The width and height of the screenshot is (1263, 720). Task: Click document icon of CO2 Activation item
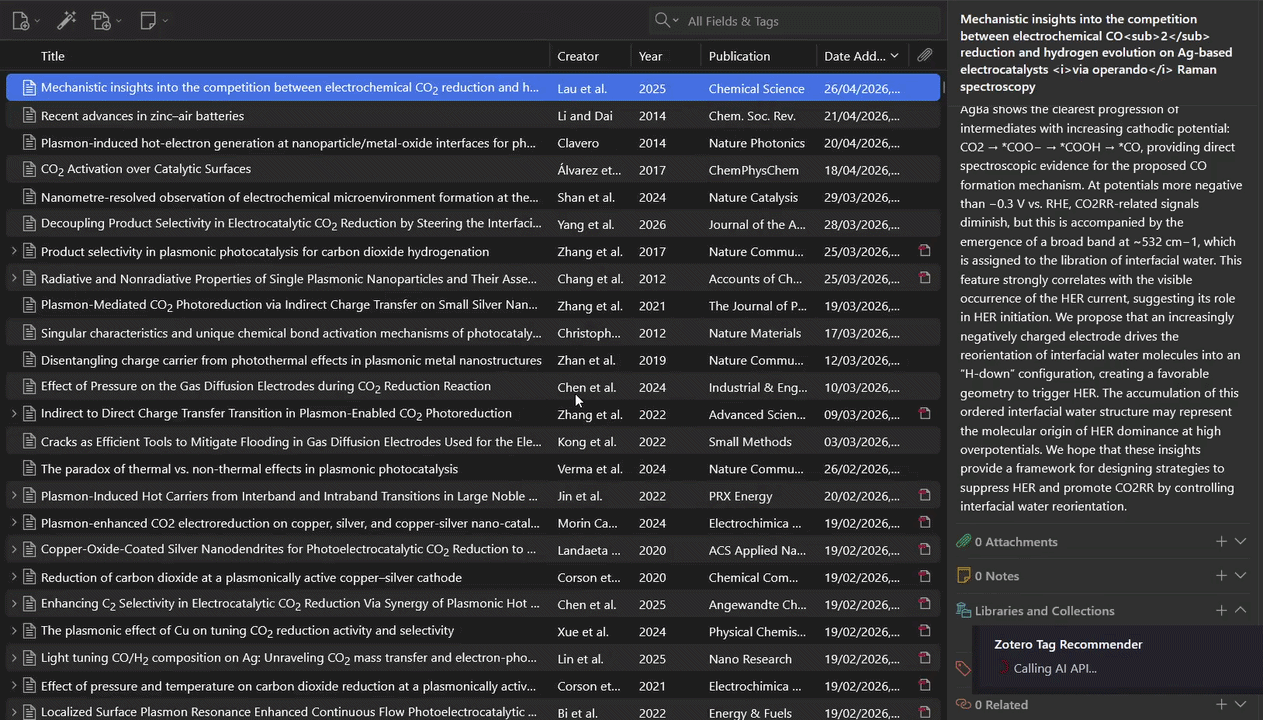coord(30,170)
